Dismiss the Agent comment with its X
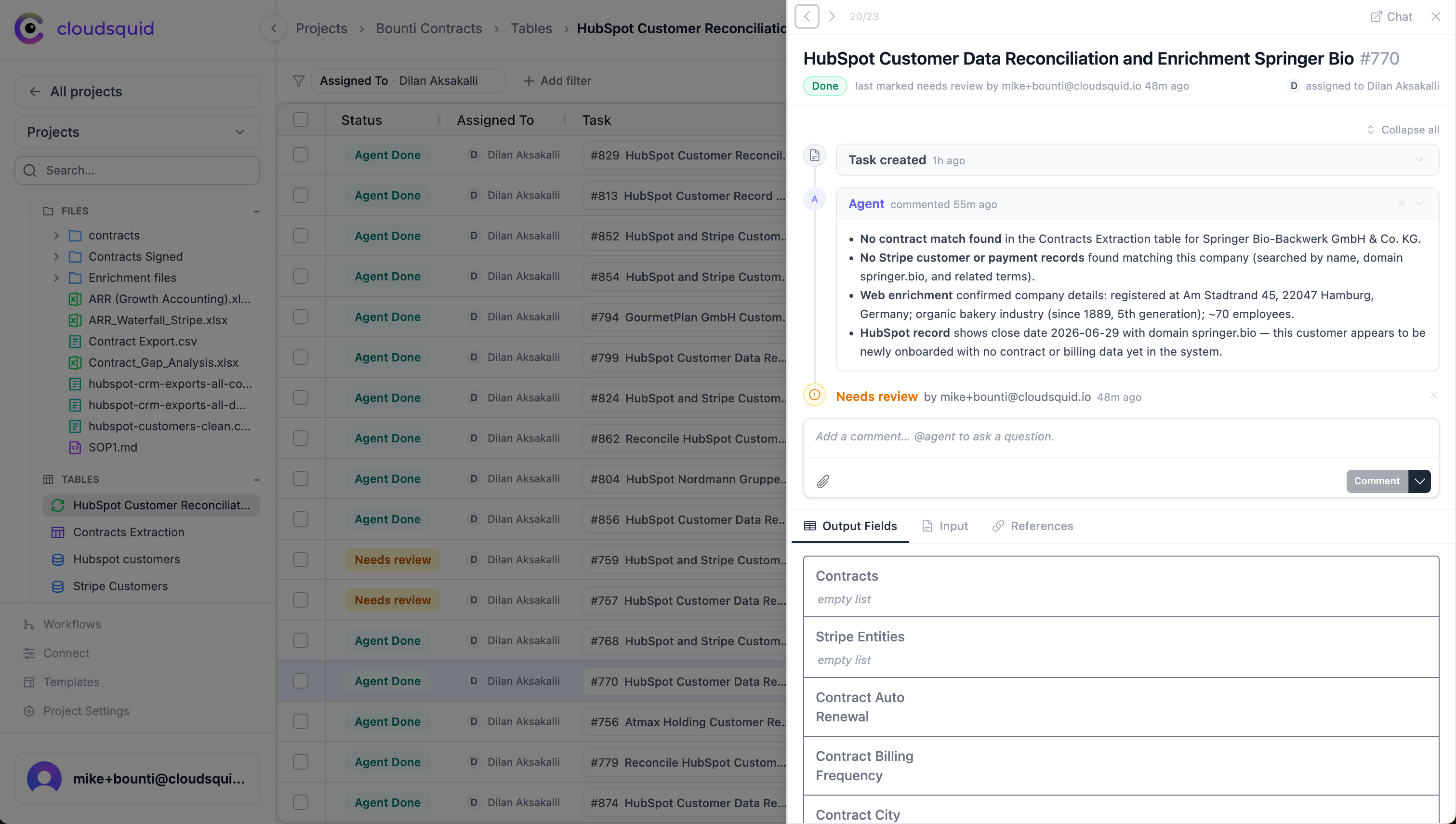Screen dimensions: 1456x824 pyautogui.click(x=1402, y=204)
